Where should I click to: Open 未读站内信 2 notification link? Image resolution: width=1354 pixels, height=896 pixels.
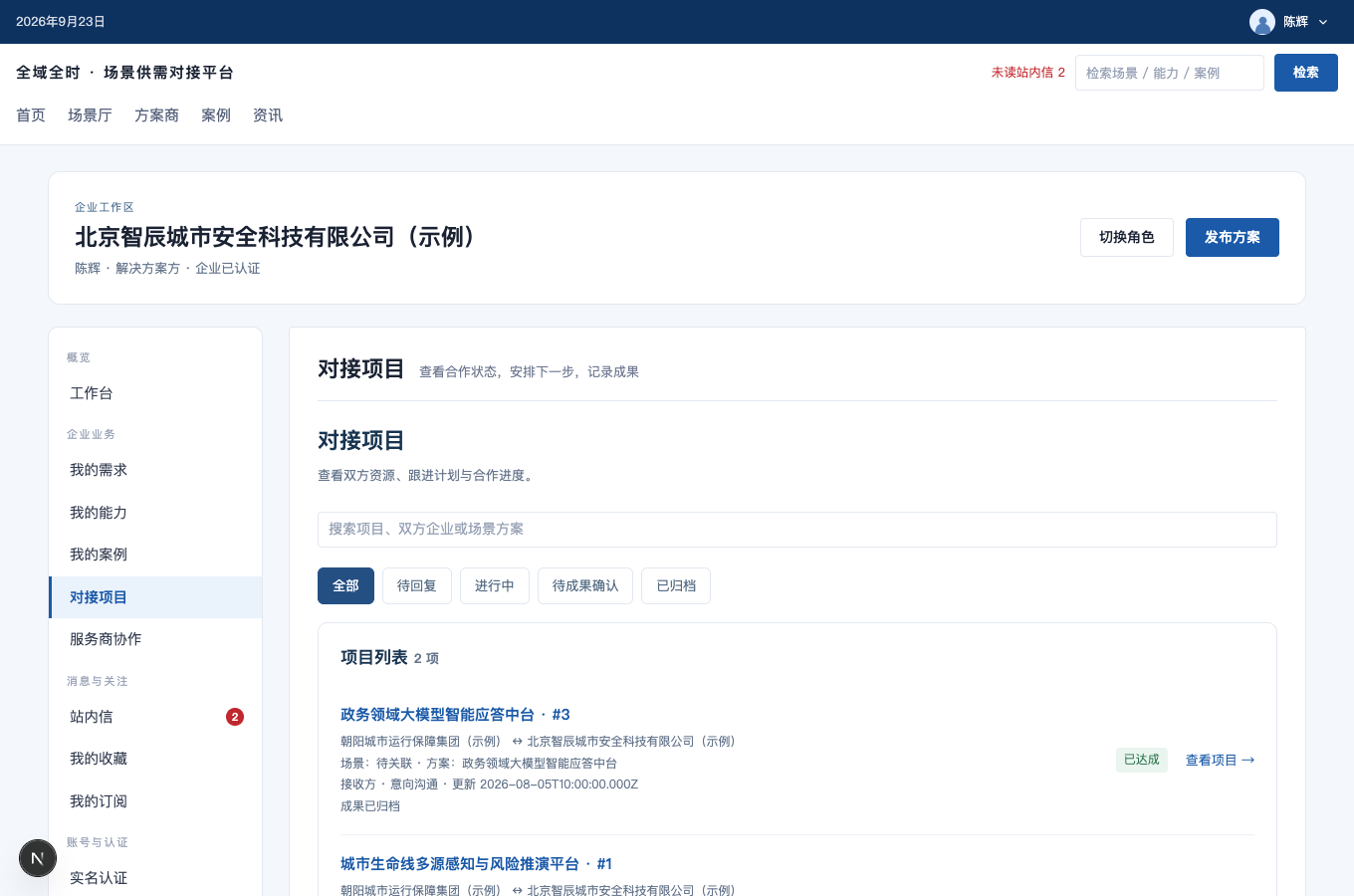(x=1028, y=73)
